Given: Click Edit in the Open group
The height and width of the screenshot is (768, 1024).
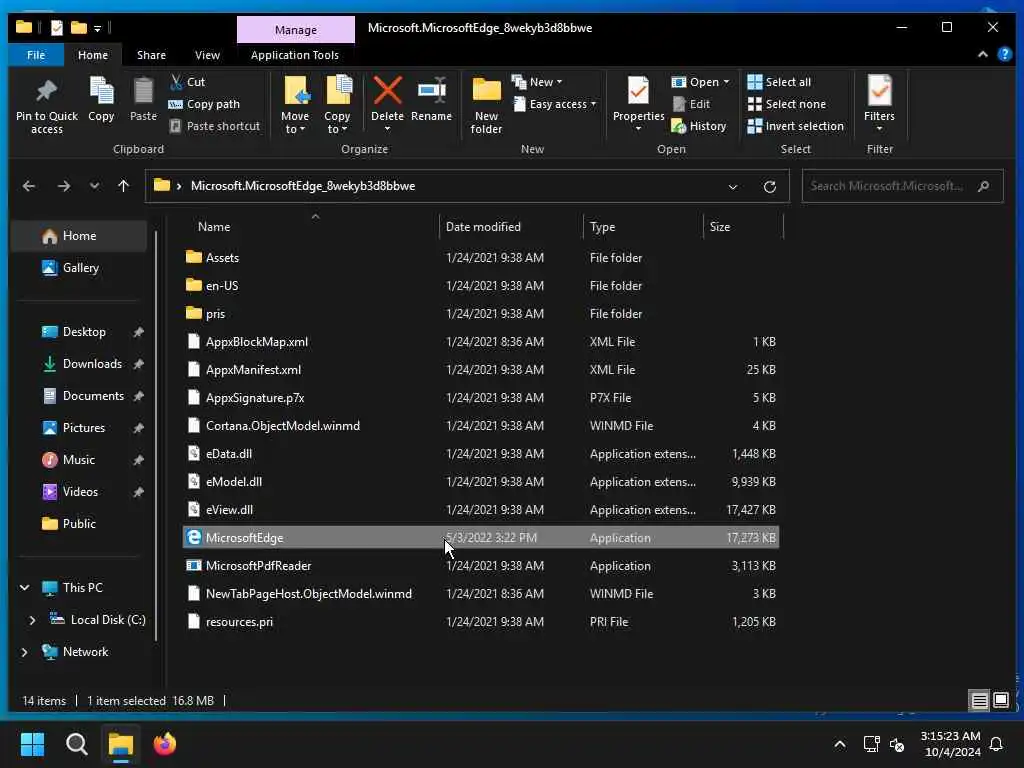Looking at the screenshot, I should click(x=691, y=104).
